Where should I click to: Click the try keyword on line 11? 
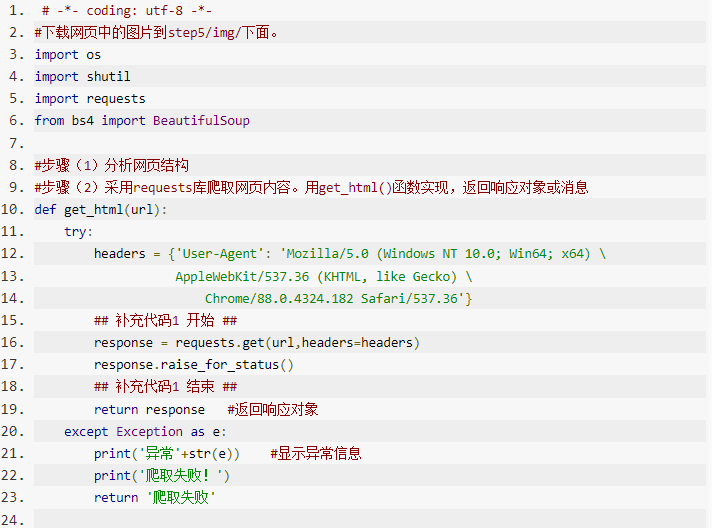(75, 231)
